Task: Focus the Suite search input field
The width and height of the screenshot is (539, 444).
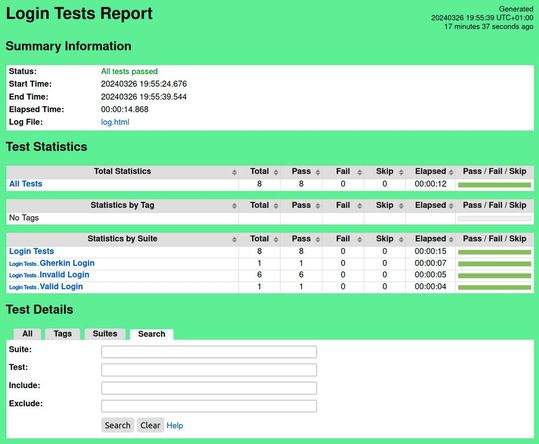Action: click(x=209, y=352)
